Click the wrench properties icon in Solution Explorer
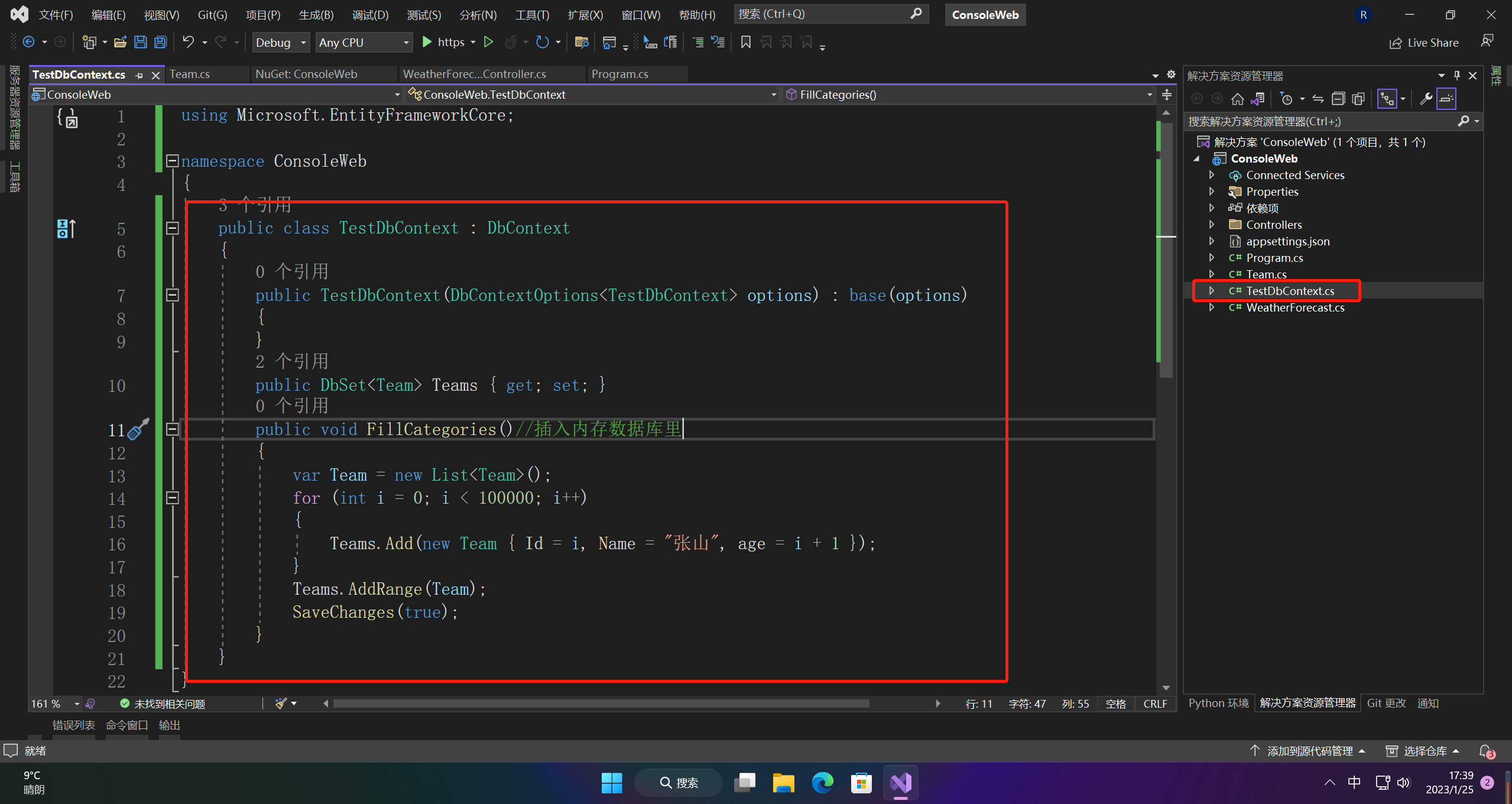1512x804 pixels. (x=1426, y=99)
